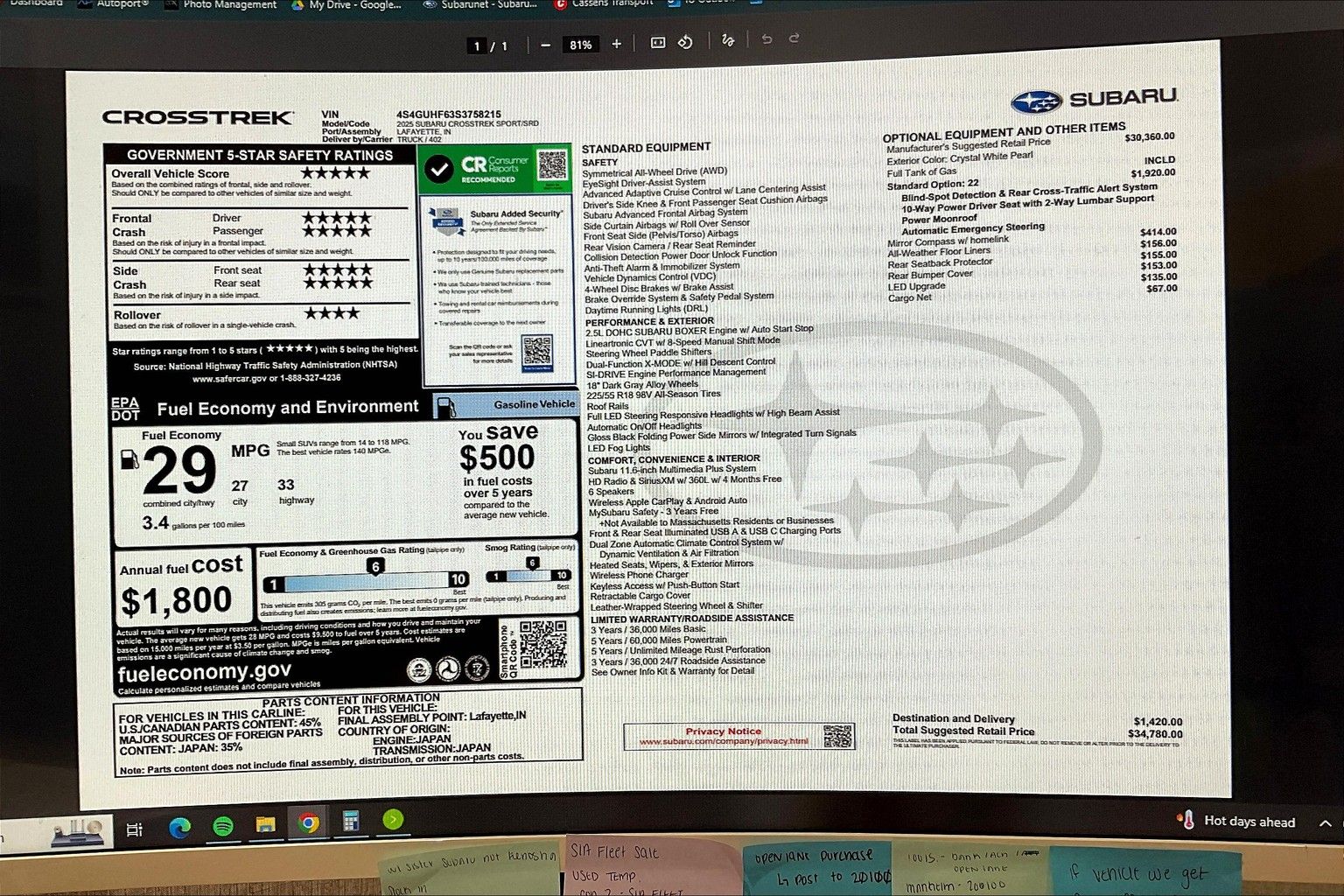Open Task View on the taskbar
This screenshot has width=1344, height=896.
[135, 829]
